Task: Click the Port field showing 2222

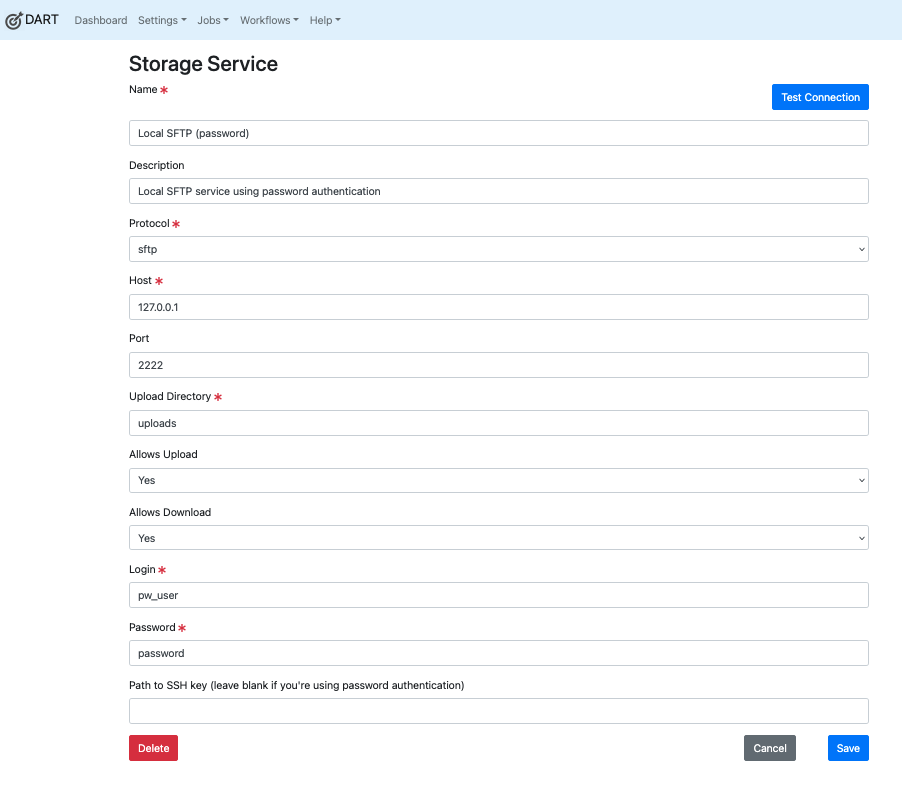Action: [x=497, y=365]
